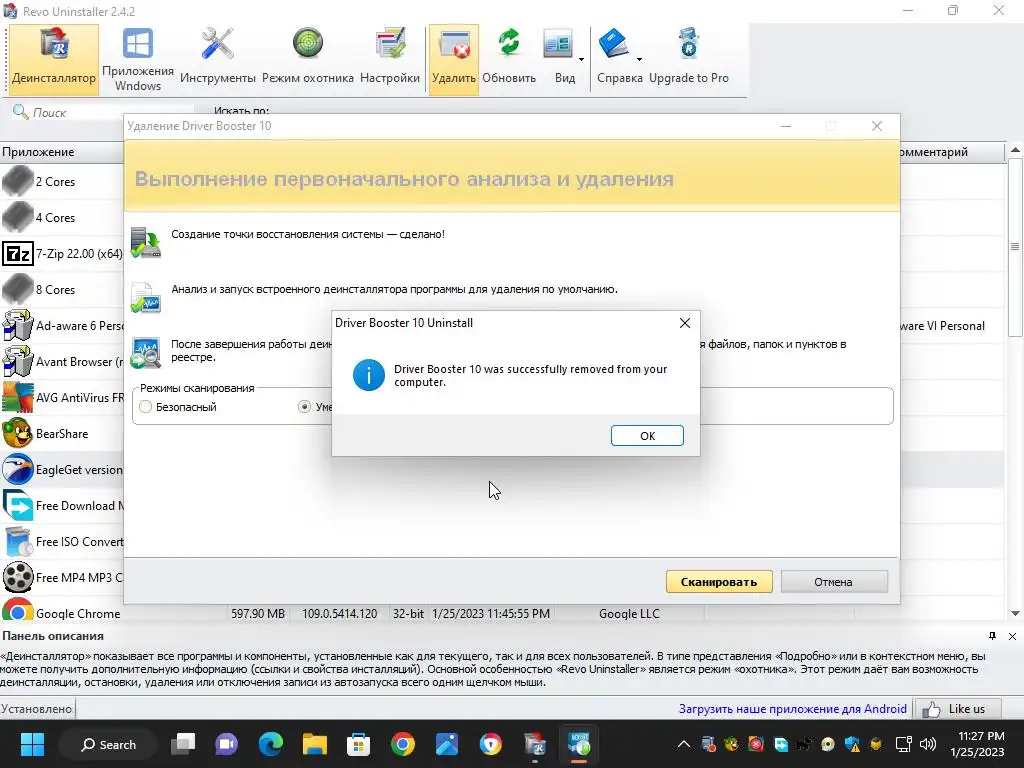Open File Explorer from taskbar
The image size is (1024, 768).
(315, 744)
